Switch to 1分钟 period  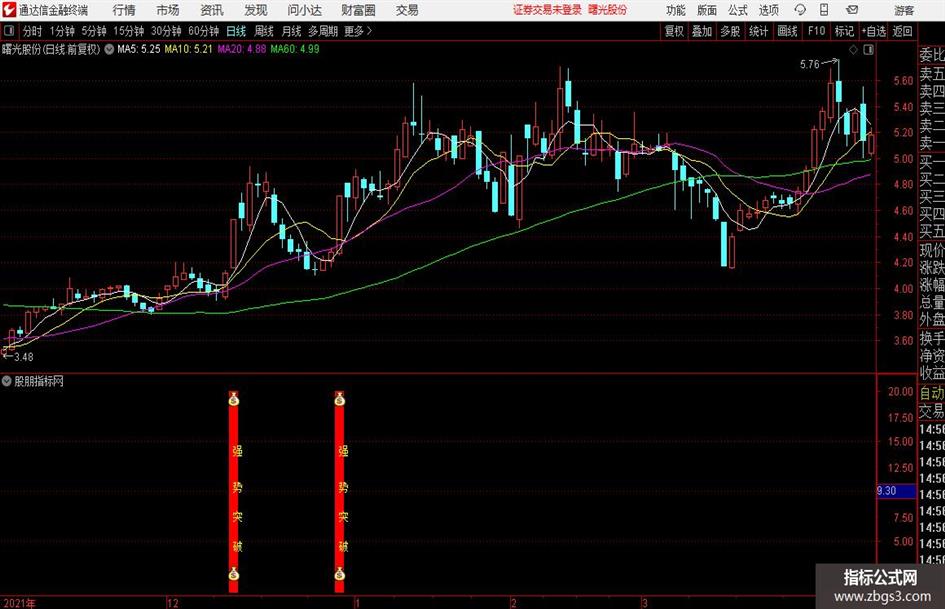(62, 31)
